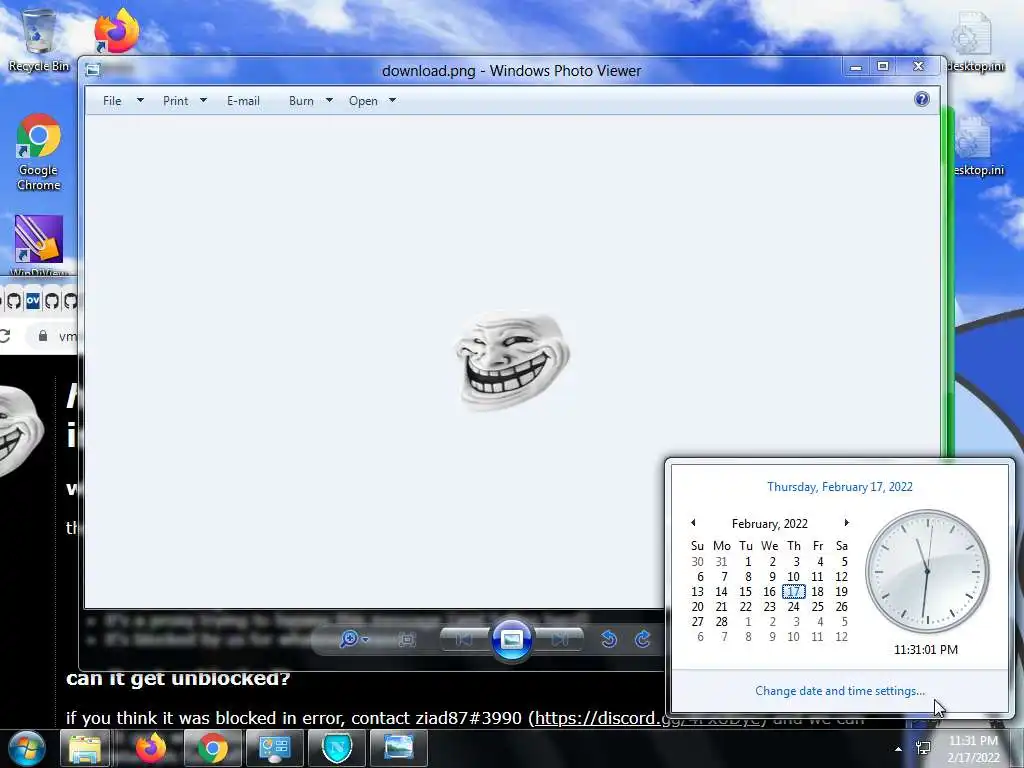The width and height of the screenshot is (1024, 768).
Task: Click the '11:31:01 PM' digital time
Action: 925,650
